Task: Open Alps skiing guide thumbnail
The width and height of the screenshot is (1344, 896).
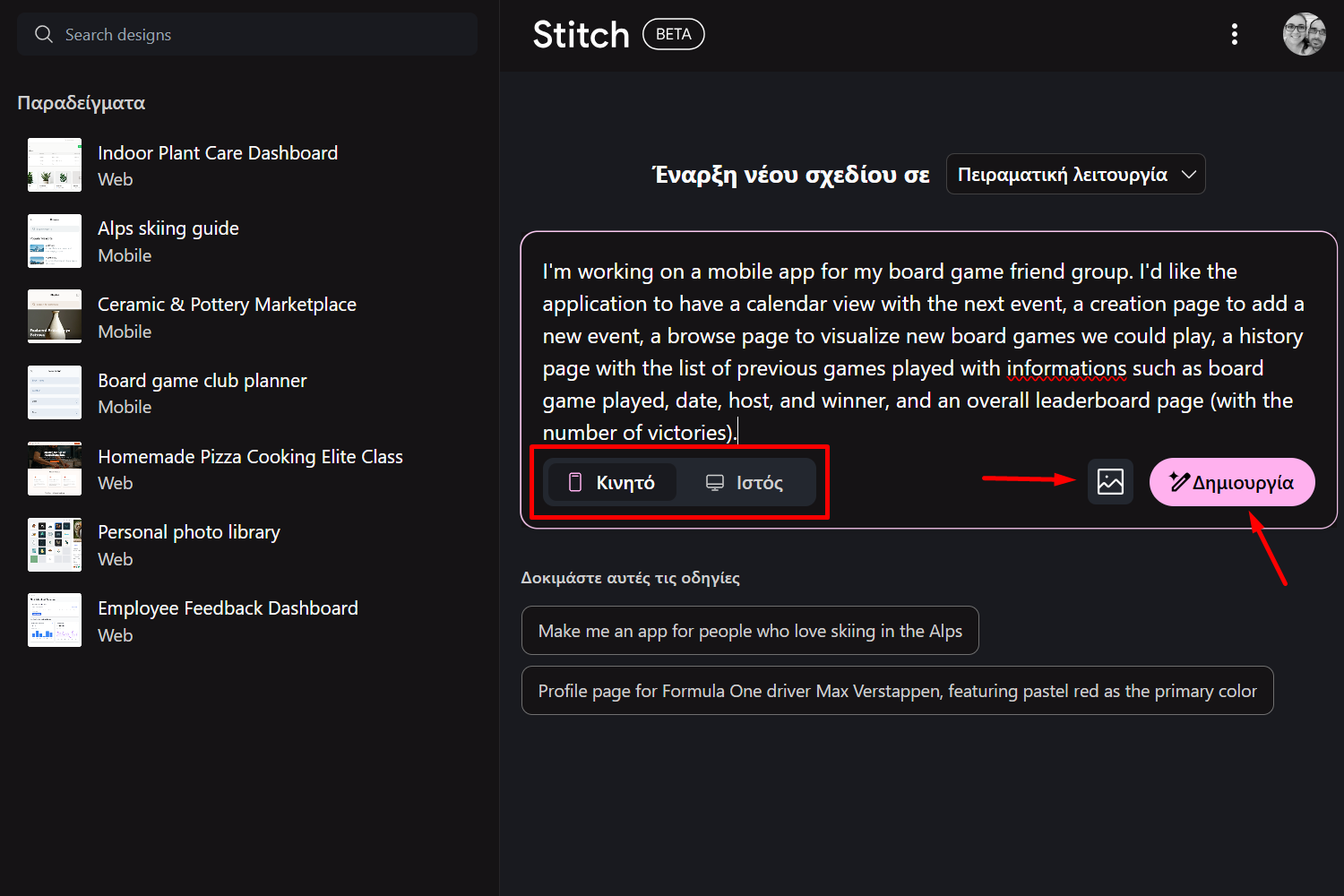Action: [x=55, y=241]
